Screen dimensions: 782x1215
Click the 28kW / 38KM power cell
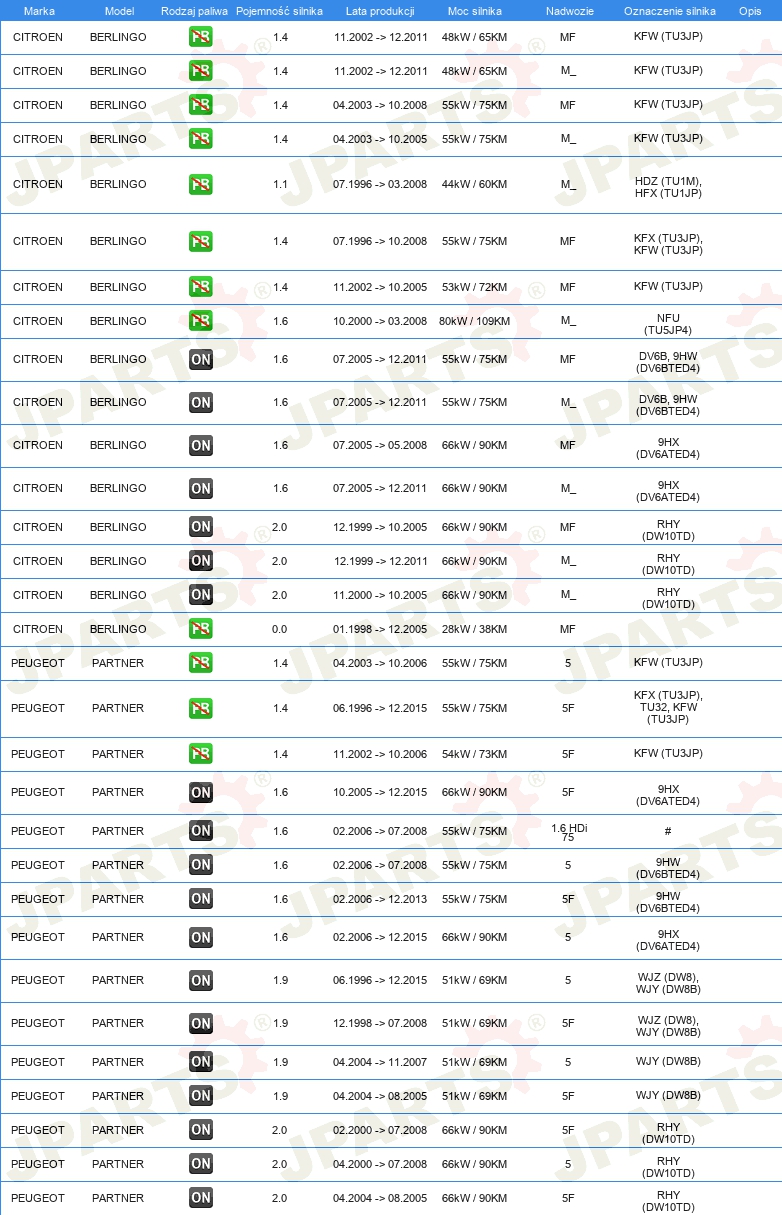pyautogui.click(x=474, y=629)
